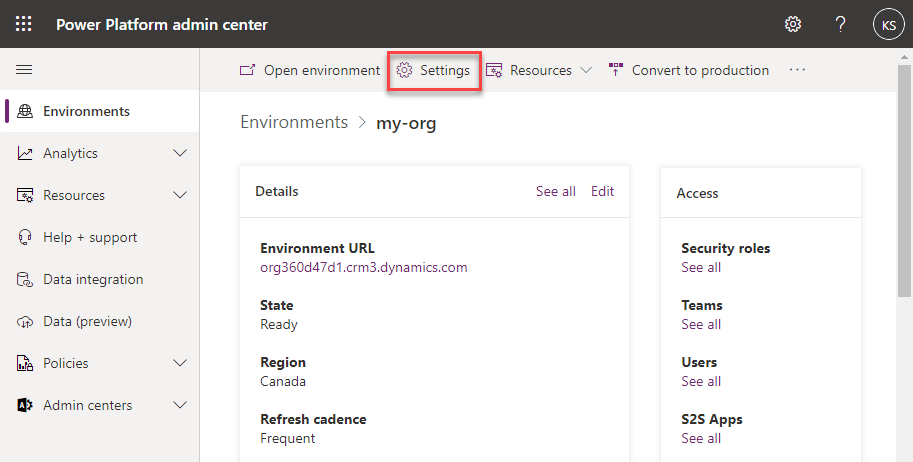Click the Environments globe icon
The width and height of the screenshot is (913, 462).
24,111
